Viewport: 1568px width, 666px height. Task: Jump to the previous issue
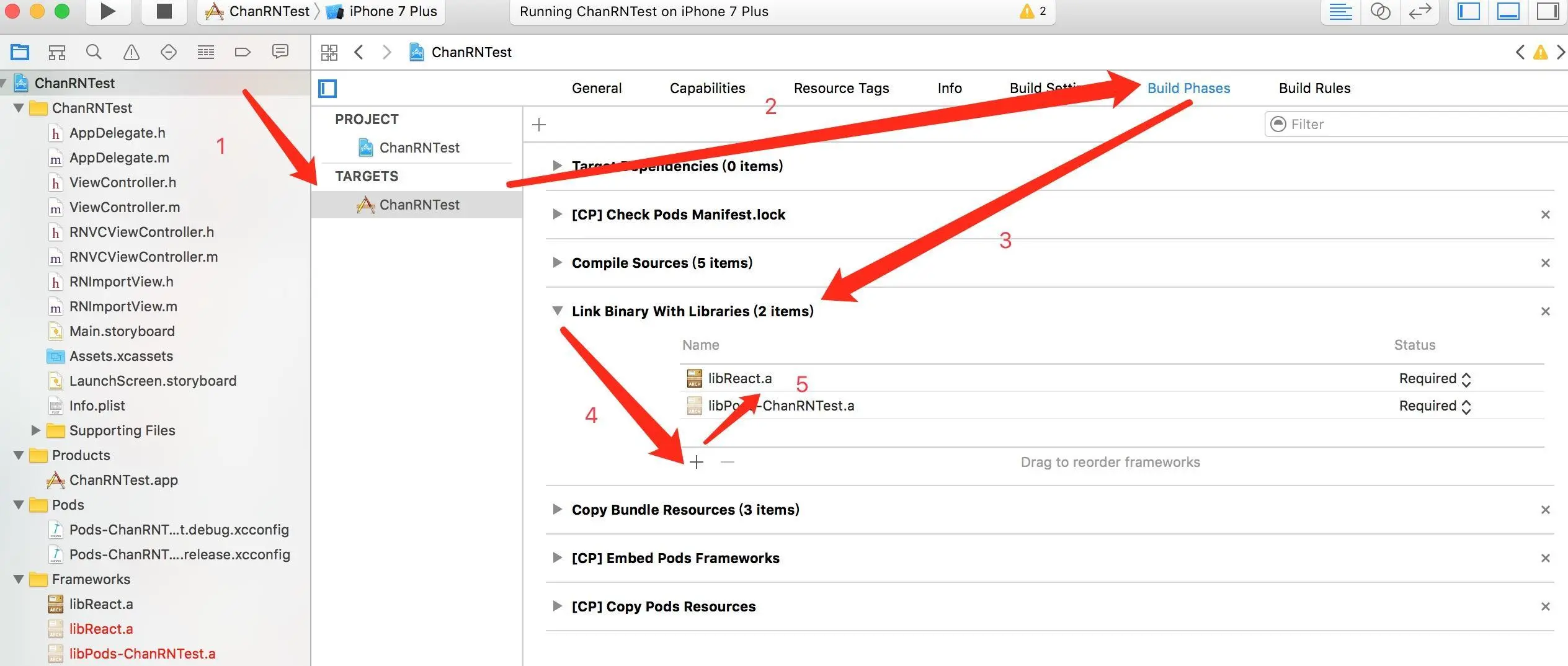[1520, 52]
